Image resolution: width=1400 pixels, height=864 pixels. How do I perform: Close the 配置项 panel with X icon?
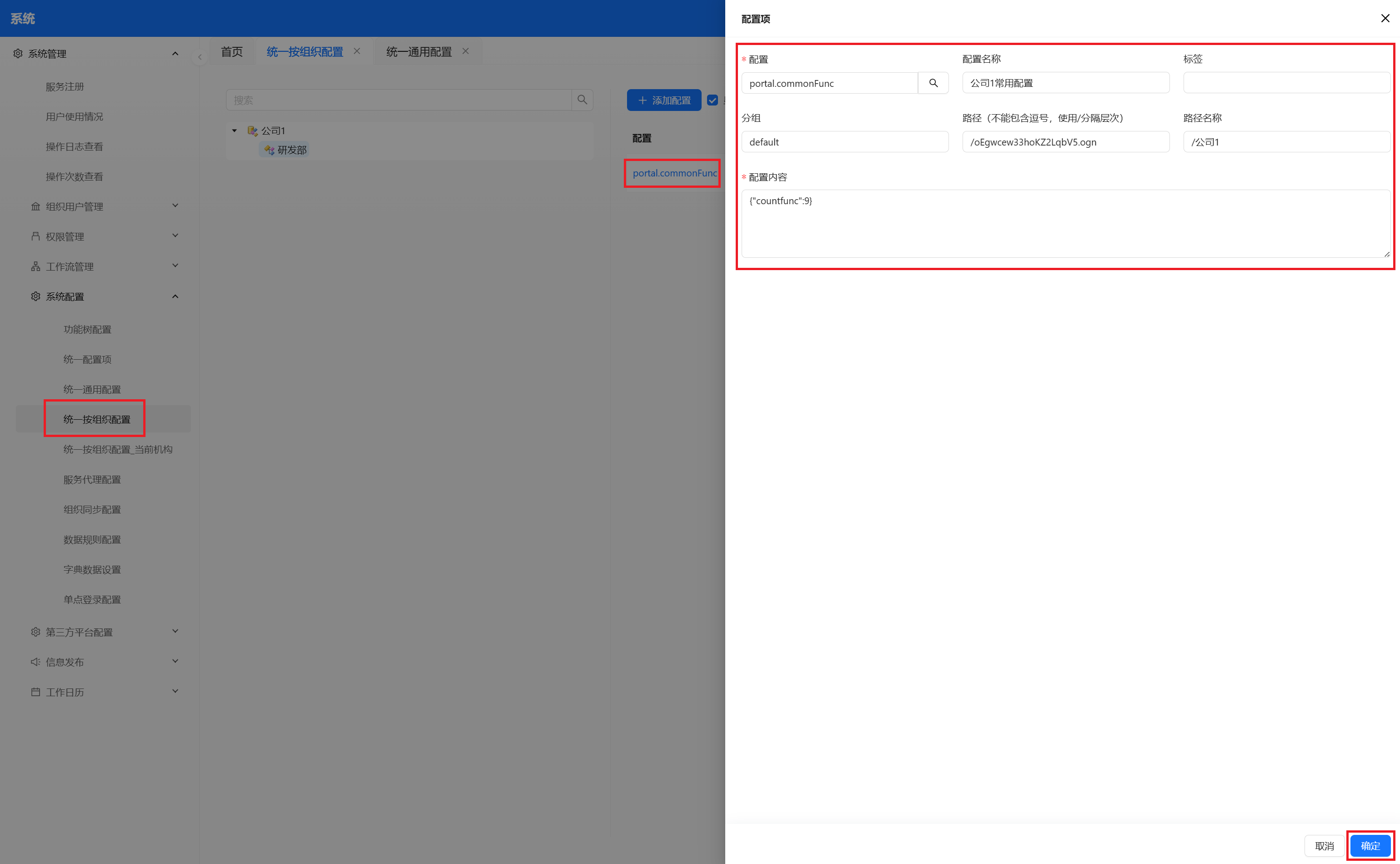click(x=1385, y=18)
